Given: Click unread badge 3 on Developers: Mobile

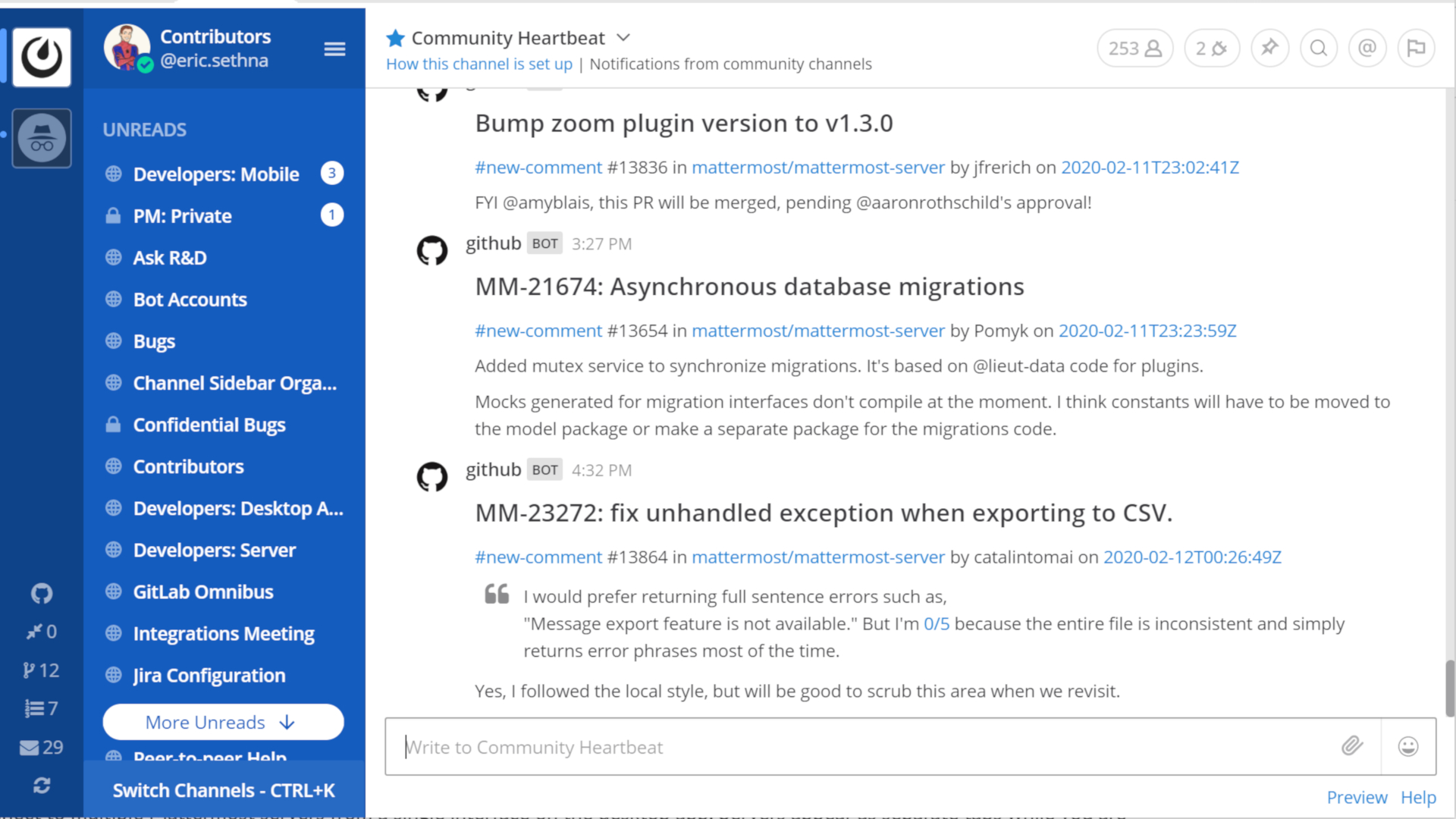Looking at the screenshot, I should (331, 174).
